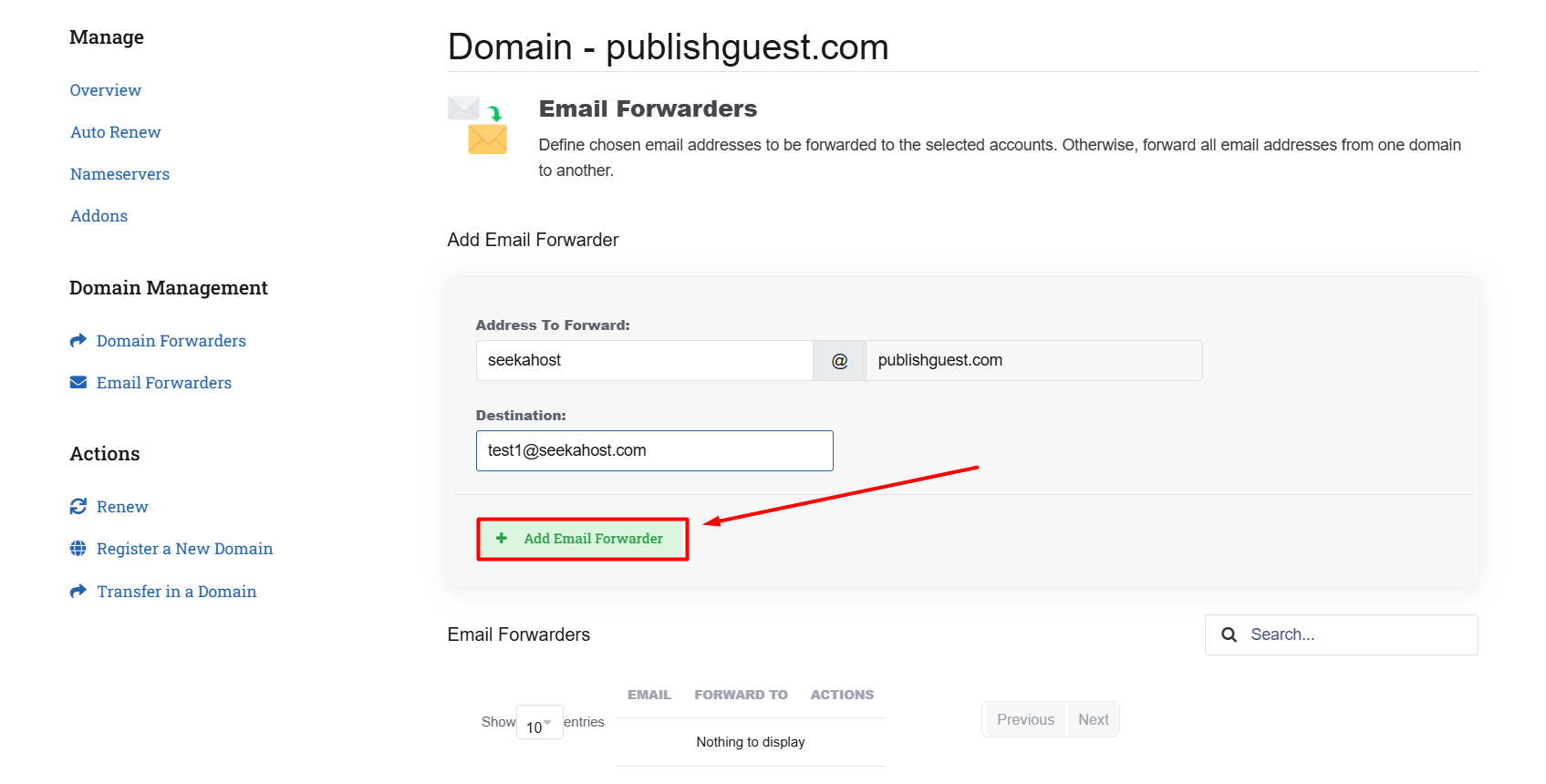Image resolution: width=1546 pixels, height=784 pixels.
Task: Click the magnifier search icon
Action: [1229, 634]
